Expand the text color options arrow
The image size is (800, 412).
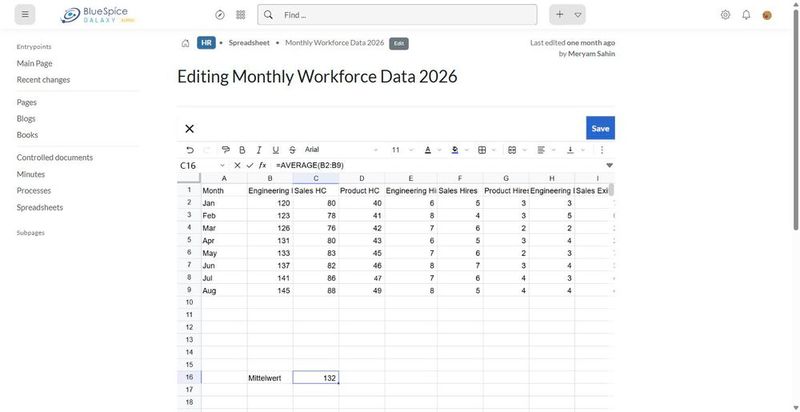[x=439, y=150]
